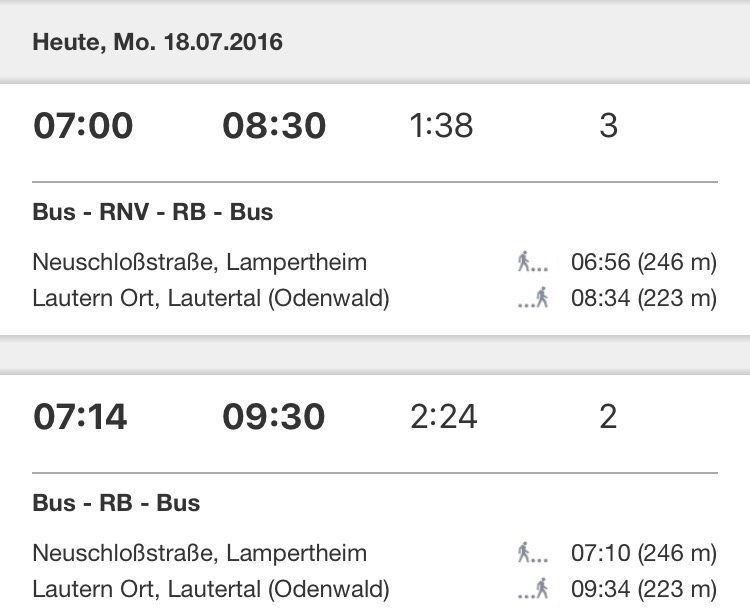Tap the walking icon beside 08:34
This screenshot has height=615, width=750.
pyautogui.click(x=533, y=298)
